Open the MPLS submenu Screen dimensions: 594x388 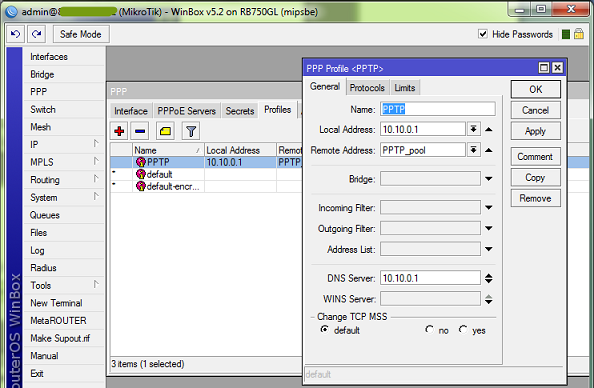pos(64,162)
